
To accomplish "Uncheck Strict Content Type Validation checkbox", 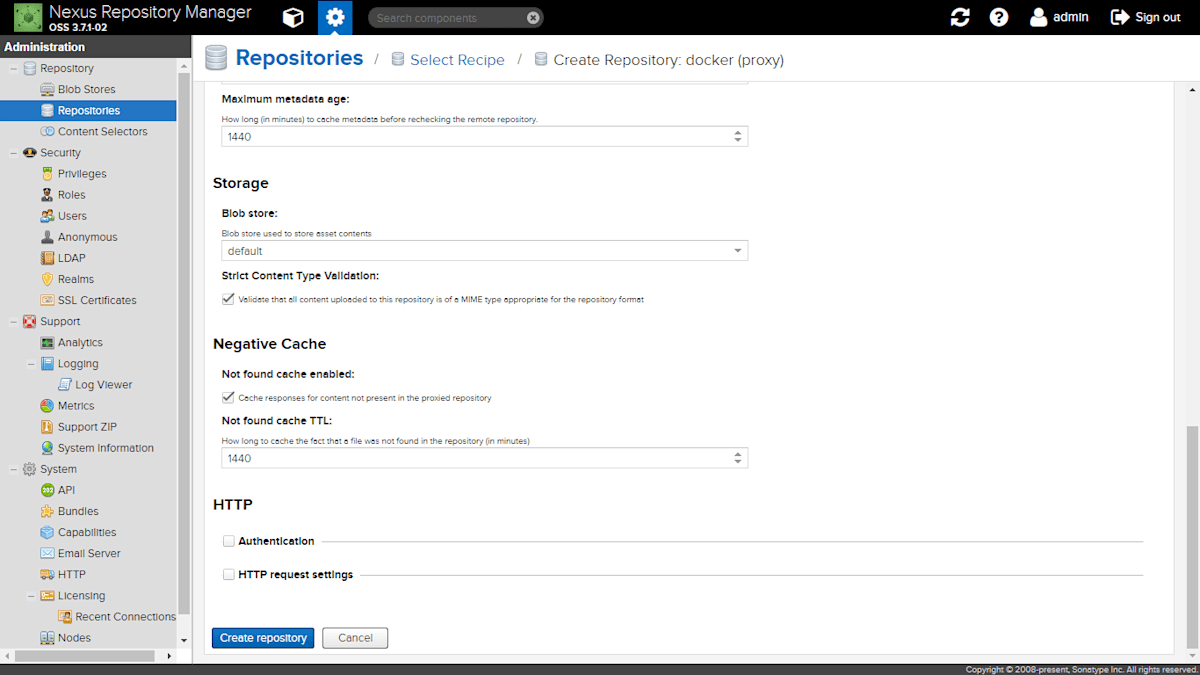I will 228,299.
